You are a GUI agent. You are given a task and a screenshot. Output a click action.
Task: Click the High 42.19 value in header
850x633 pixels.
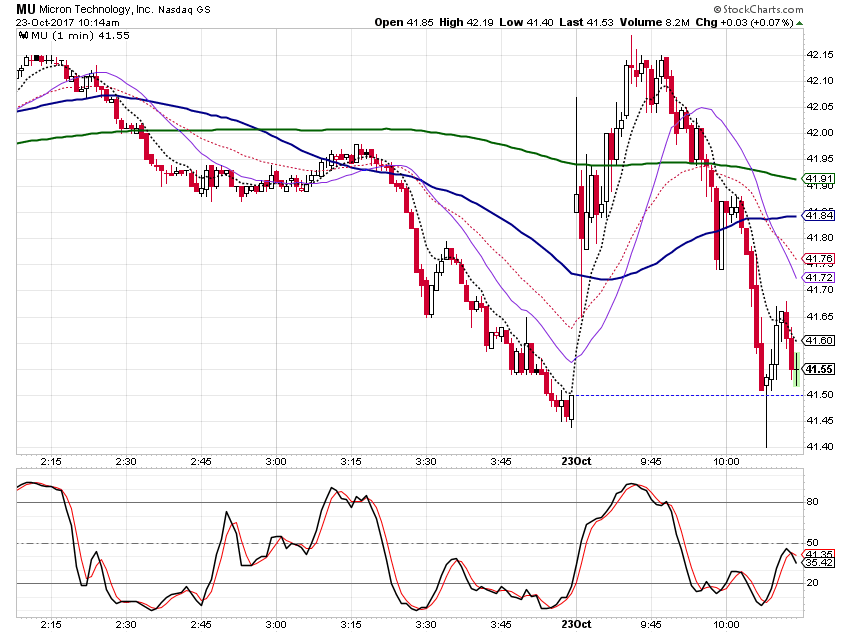[x=466, y=22]
